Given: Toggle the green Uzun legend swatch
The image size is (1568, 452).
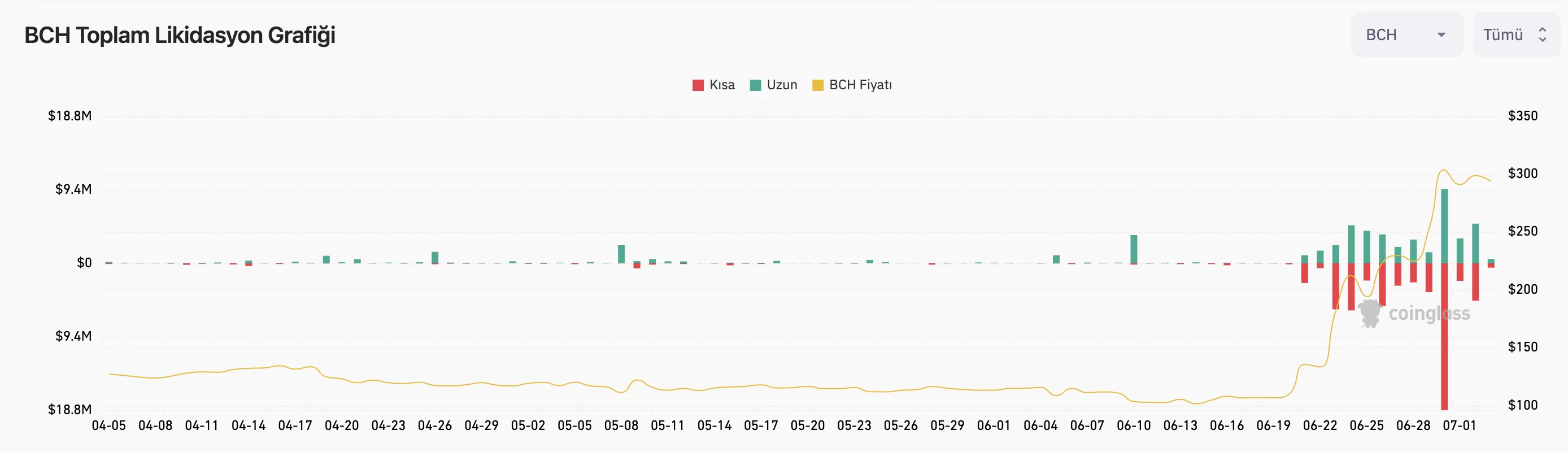Looking at the screenshot, I should coord(755,85).
